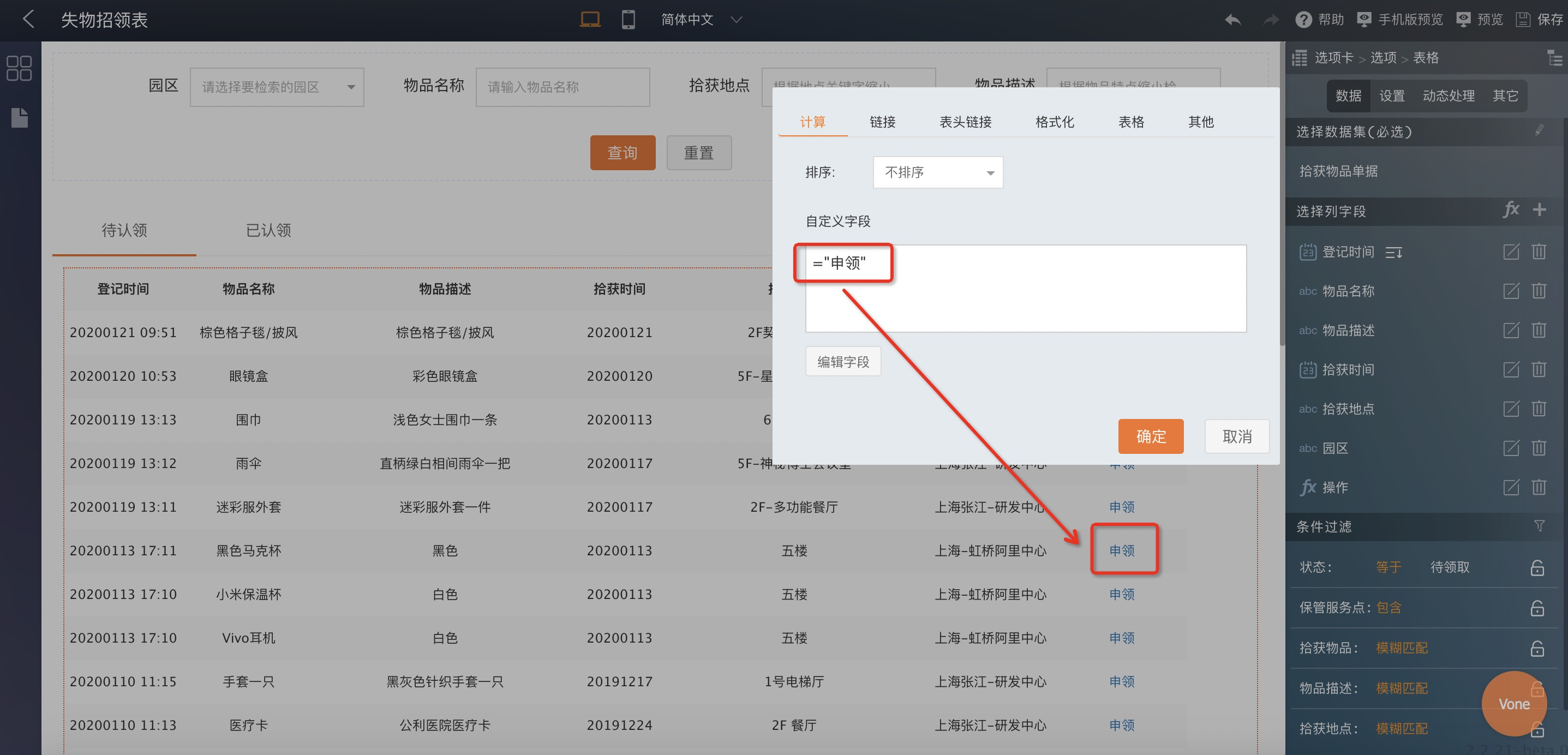Toggle the lock on 保管服务点 filter
1568x755 pixels.
click(1537, 608)
